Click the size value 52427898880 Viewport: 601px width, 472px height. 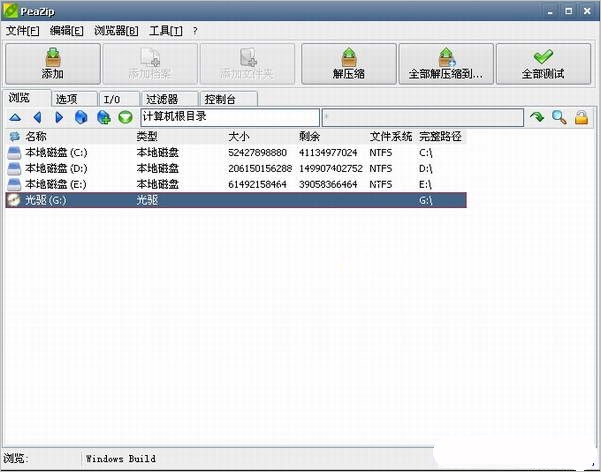(x=258, y=153)
